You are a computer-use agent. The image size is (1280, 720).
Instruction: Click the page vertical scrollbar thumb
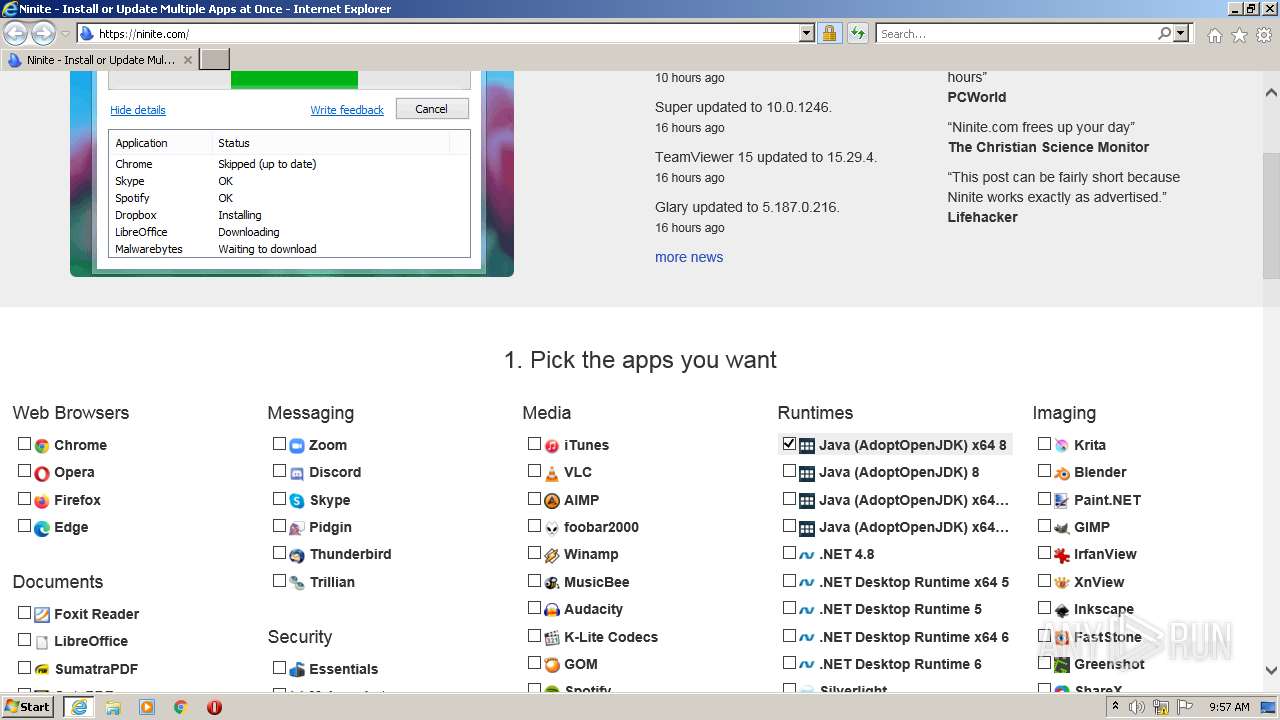[x=1271, y=215]
